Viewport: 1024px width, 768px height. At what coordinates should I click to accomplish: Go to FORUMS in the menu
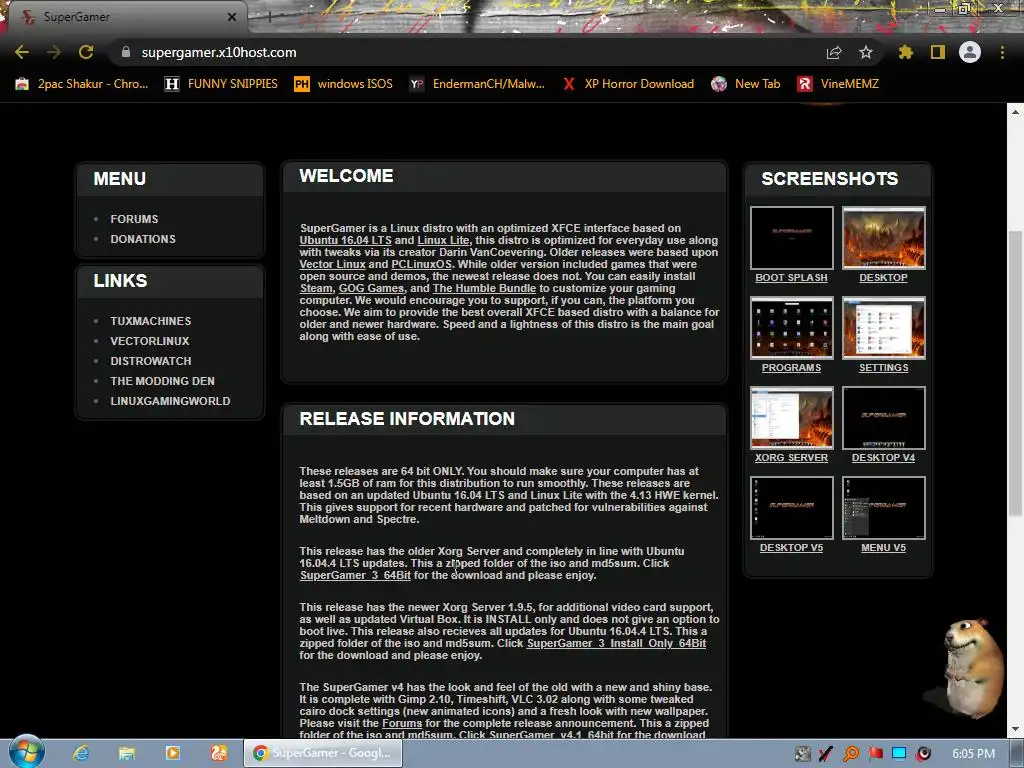[x=134, y=219]
